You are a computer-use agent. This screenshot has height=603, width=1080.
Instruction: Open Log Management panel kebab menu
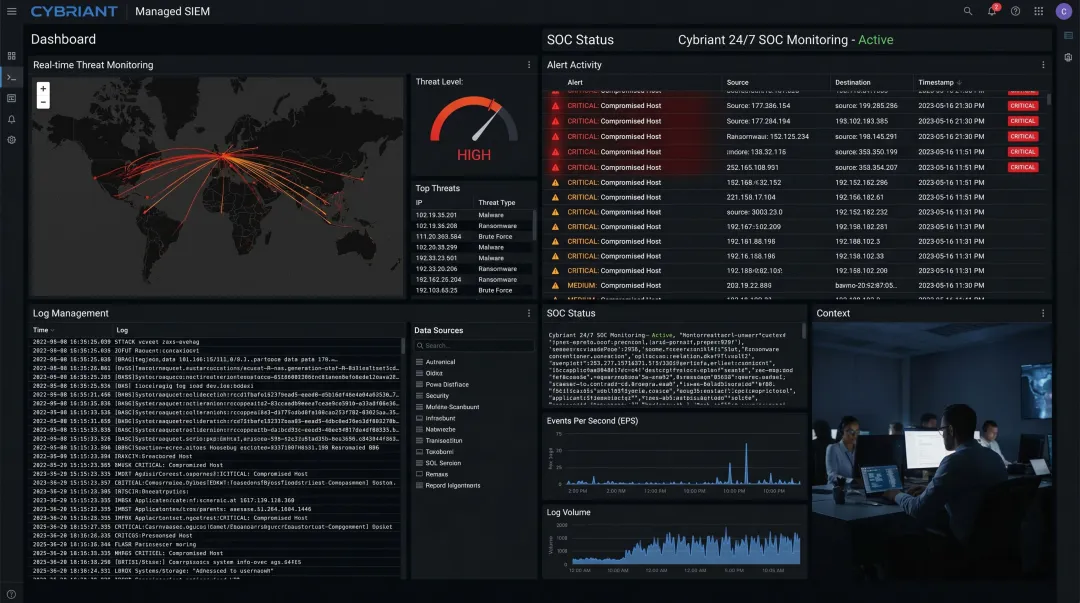pyautogui.click(x=529, y=313)
